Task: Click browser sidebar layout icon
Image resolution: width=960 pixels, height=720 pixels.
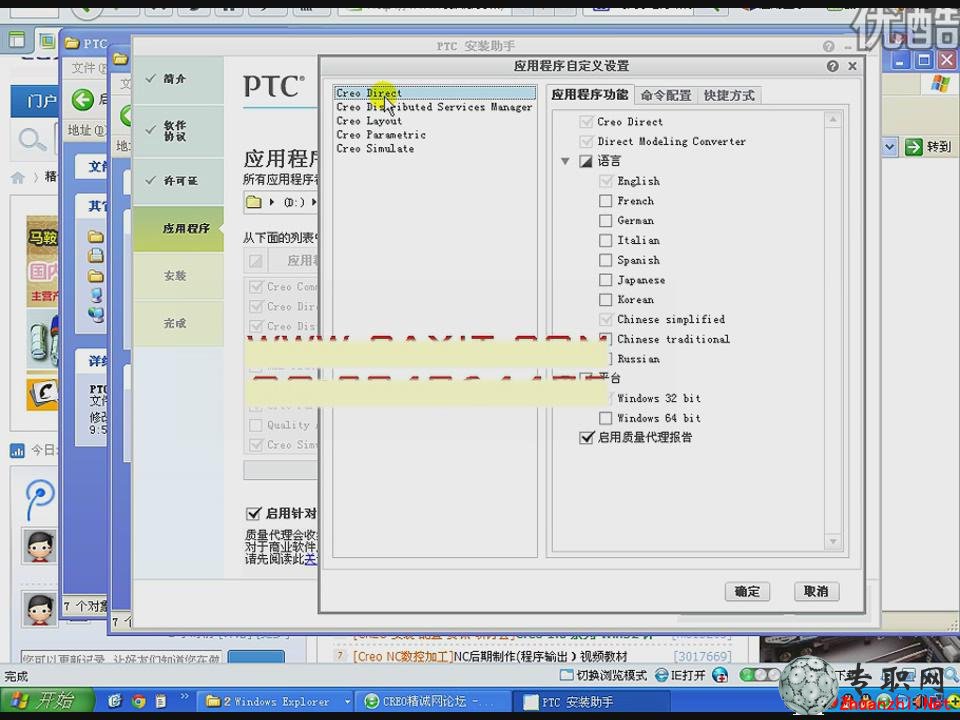Action: pyautogui.click(x=17, y=40)
